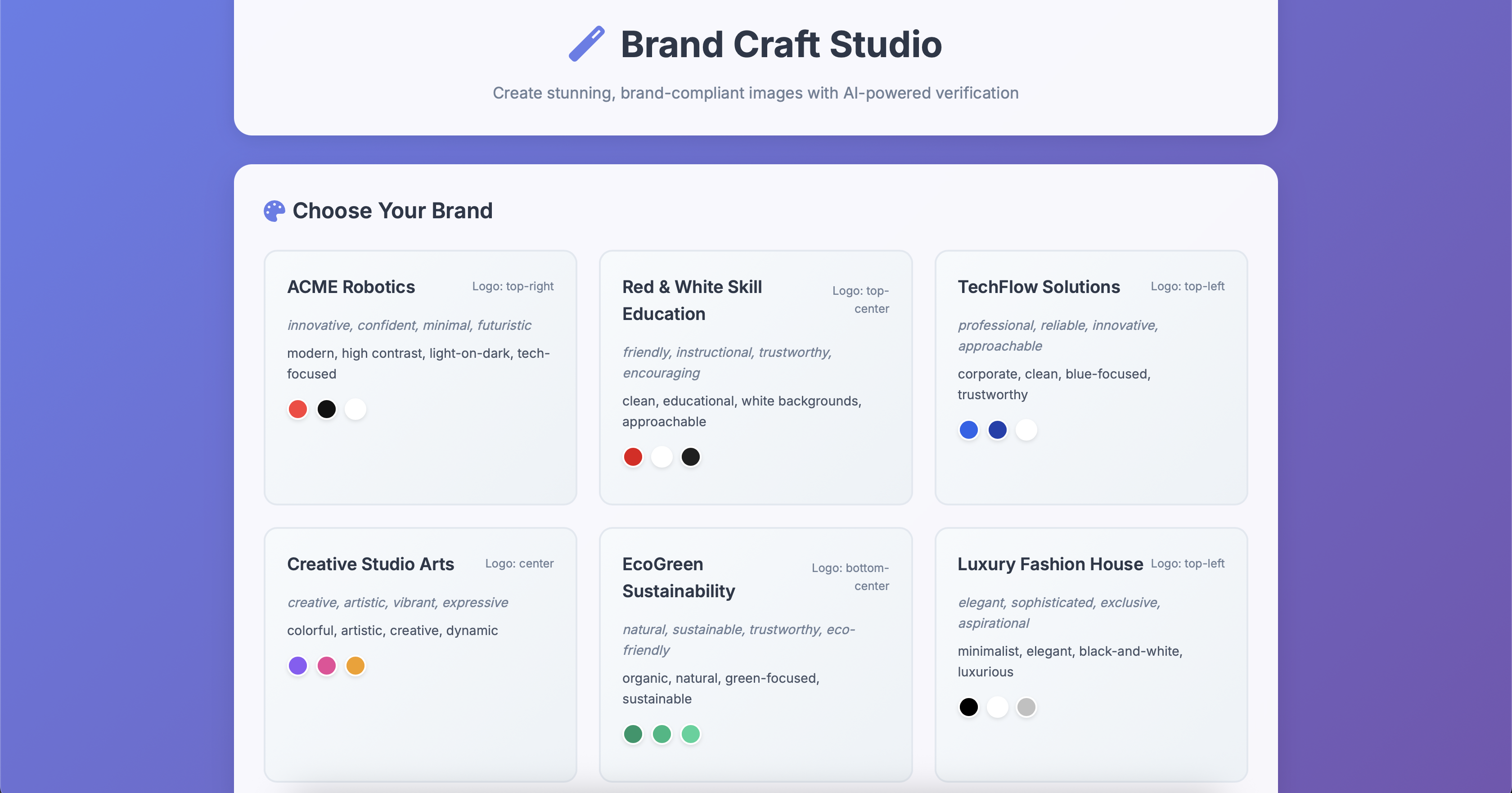
Task: Click the pink swatch on Creative Studio Arts card
Action: click(326, 665)
